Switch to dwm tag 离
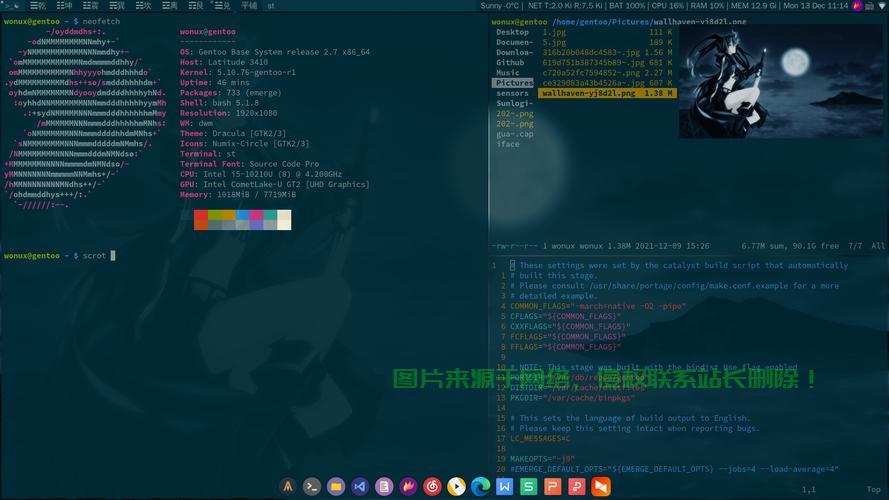 point(170,6)
